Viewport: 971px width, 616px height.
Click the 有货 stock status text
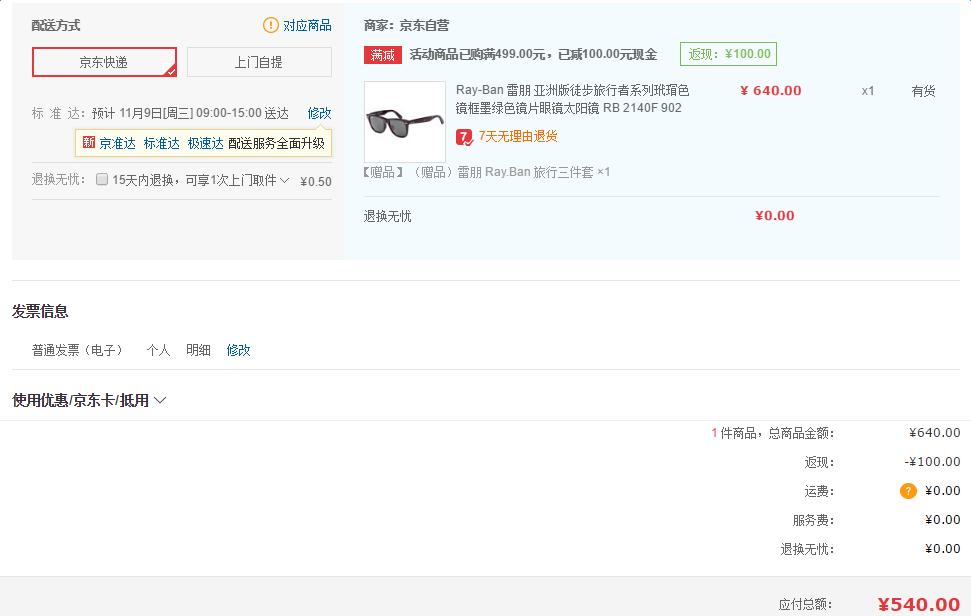point(923,91)
